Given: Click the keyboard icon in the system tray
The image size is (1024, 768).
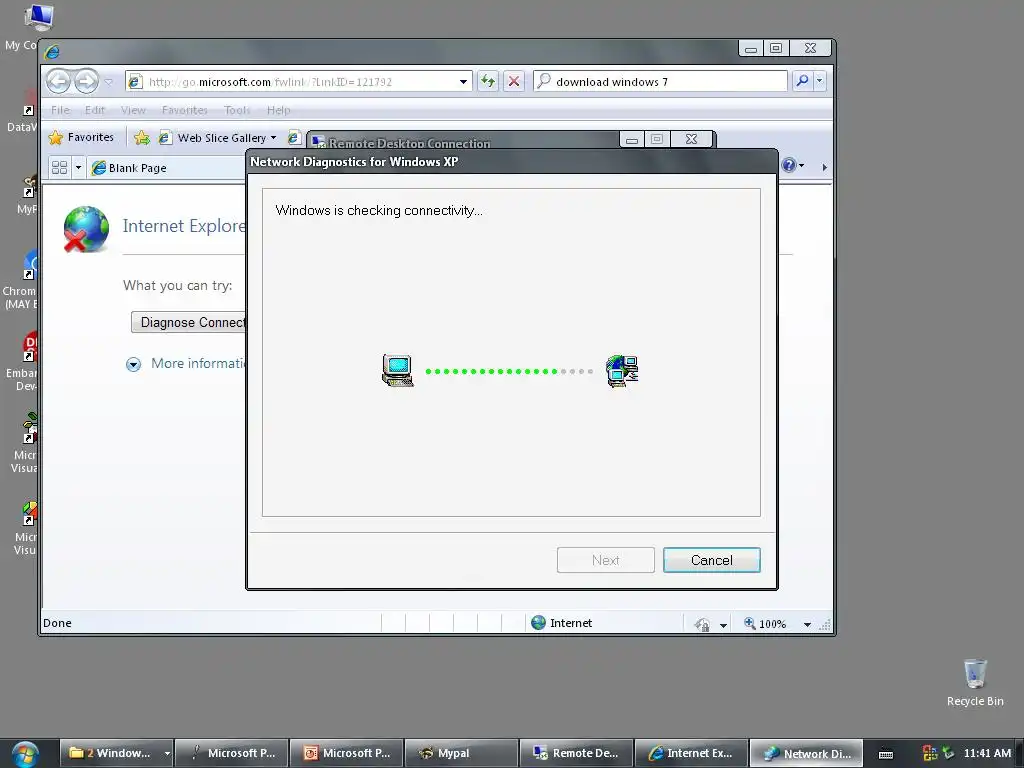Looking at the screenshot, I should coord(886,754).
